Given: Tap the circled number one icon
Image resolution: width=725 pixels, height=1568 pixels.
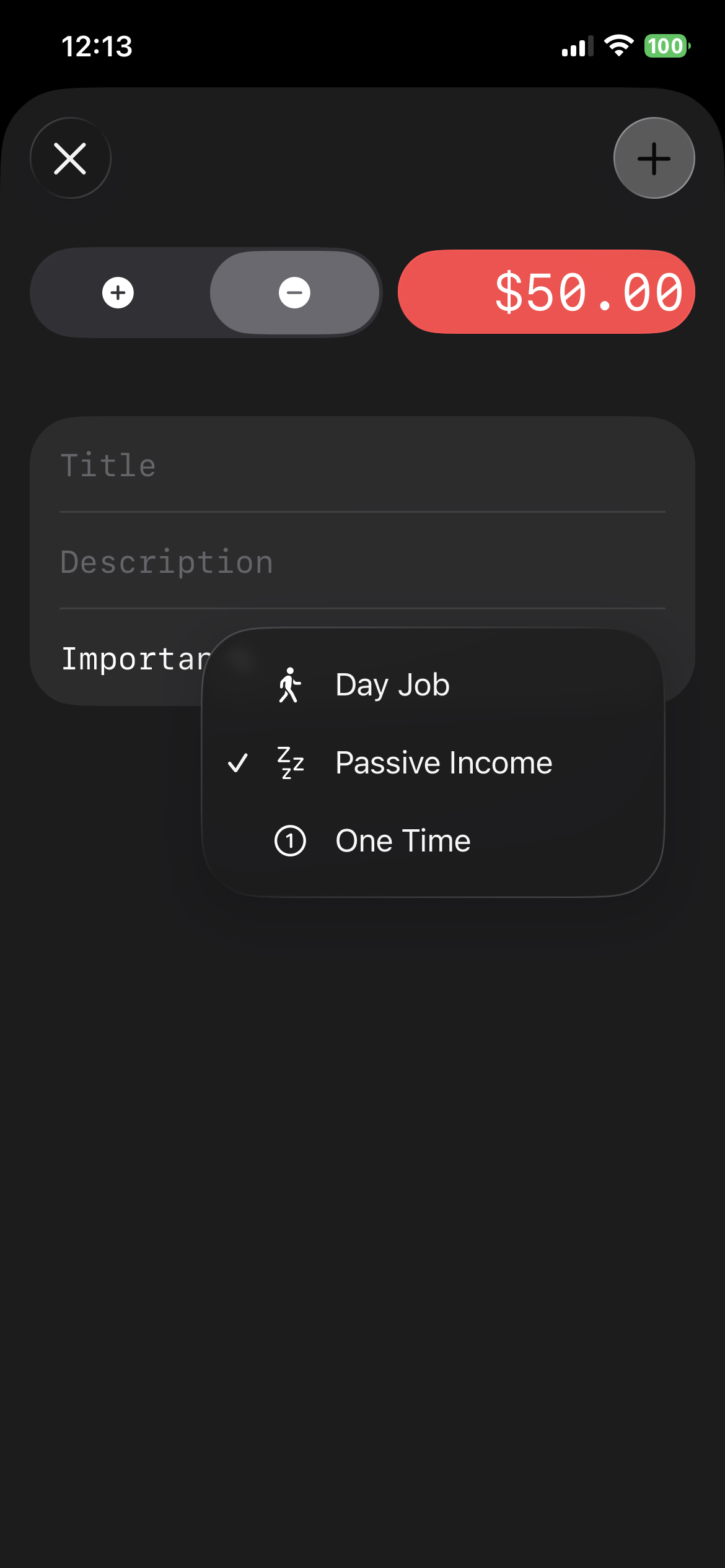Looking at the screenshot, I should point(289,841).
